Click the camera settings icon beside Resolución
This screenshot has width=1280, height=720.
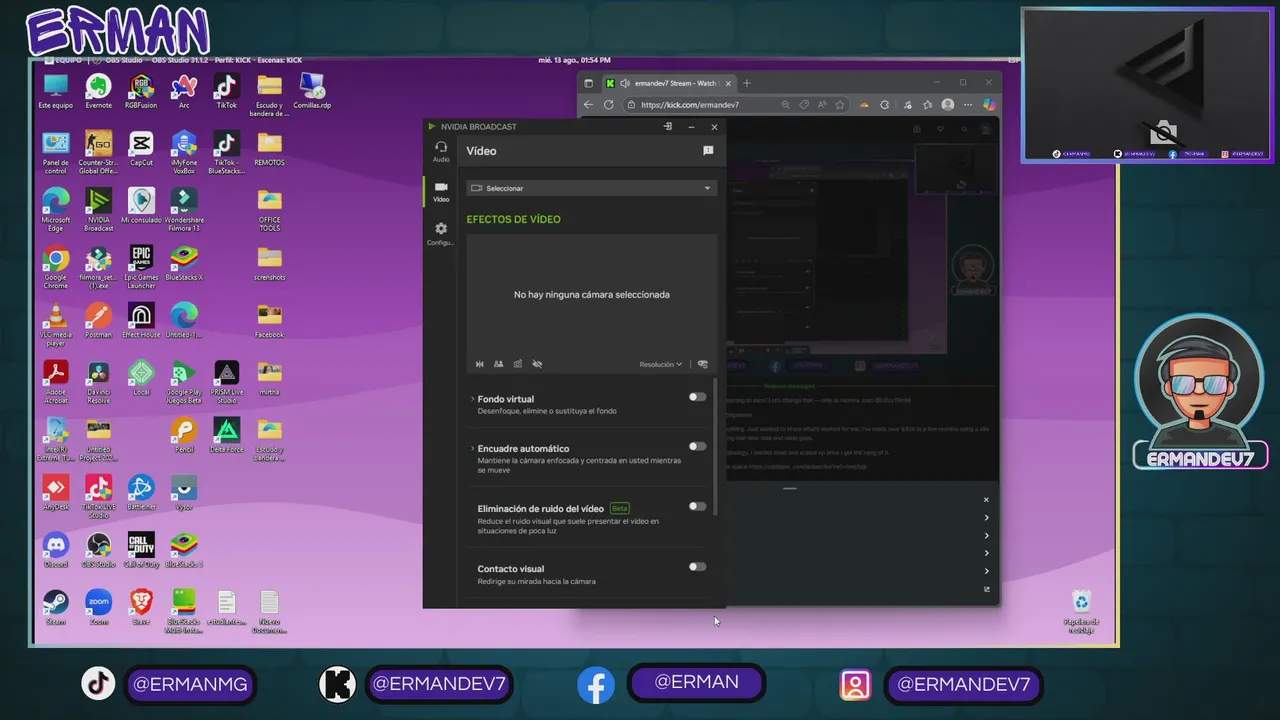click(703, 364)
